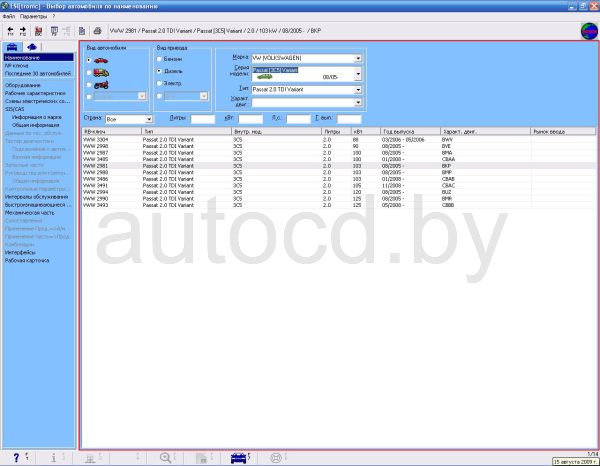600x466 pixels.
Task: Click the кВт input field
Action: pos(251,119)
